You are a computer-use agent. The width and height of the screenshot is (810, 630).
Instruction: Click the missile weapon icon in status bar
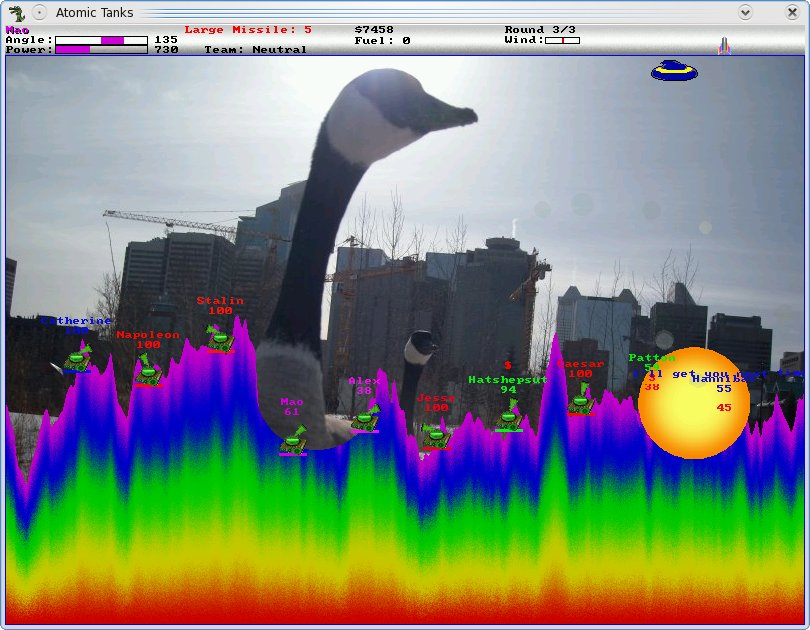(x=724, y=46)
